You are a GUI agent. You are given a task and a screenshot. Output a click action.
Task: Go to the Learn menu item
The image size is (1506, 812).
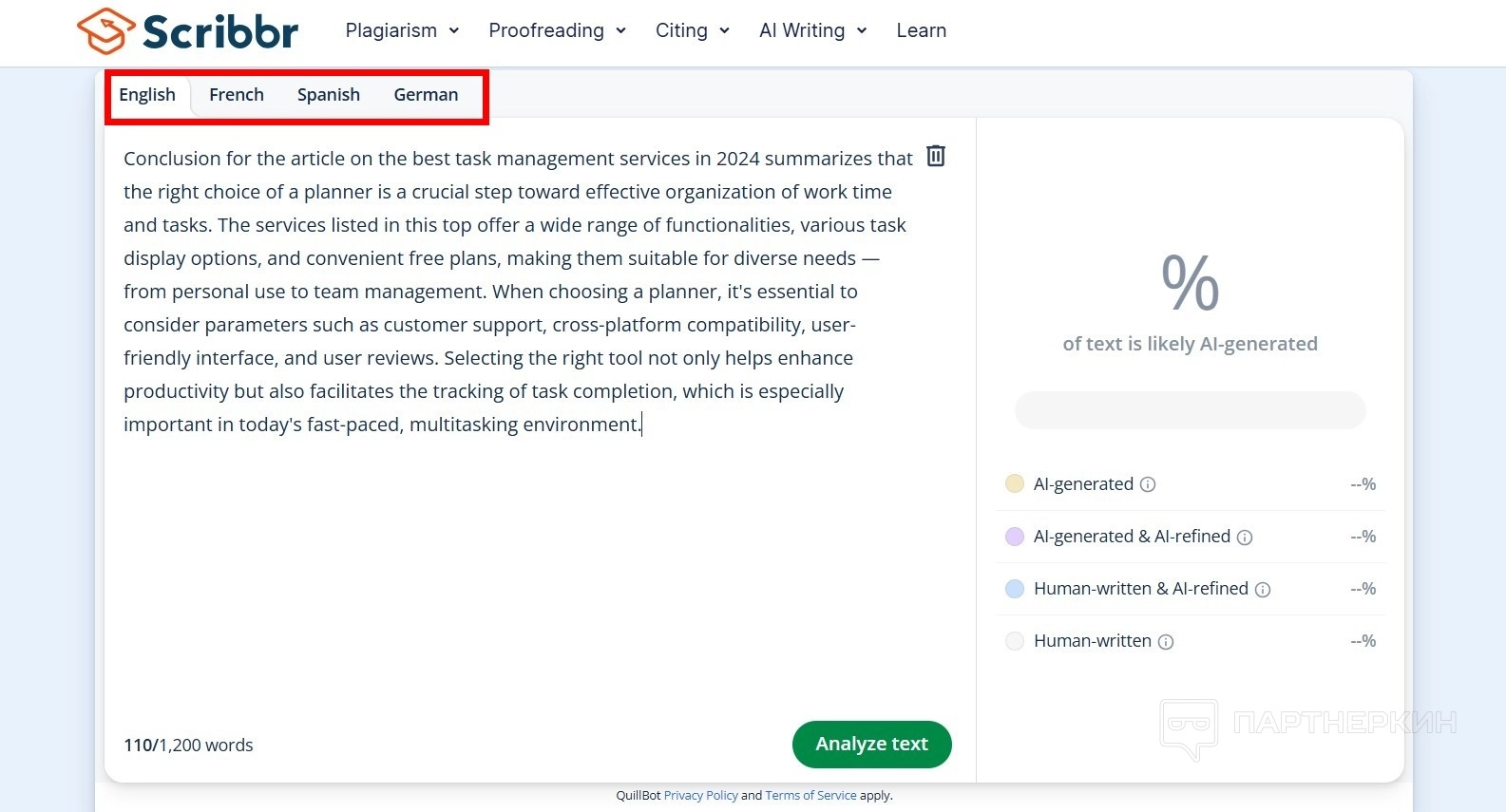pyautogui.click(x=921, y=30)
